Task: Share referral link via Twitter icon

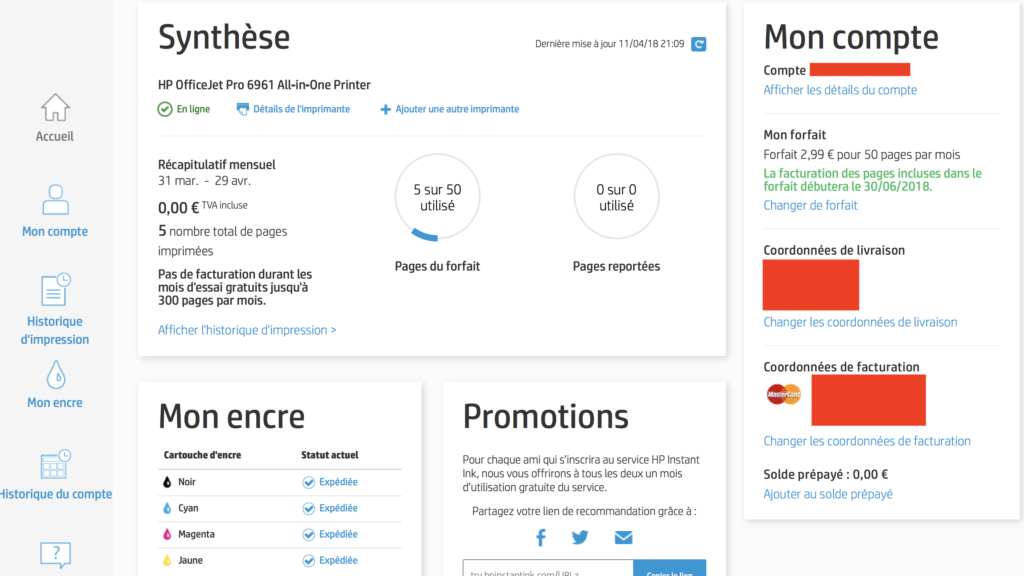Action: 580,538
